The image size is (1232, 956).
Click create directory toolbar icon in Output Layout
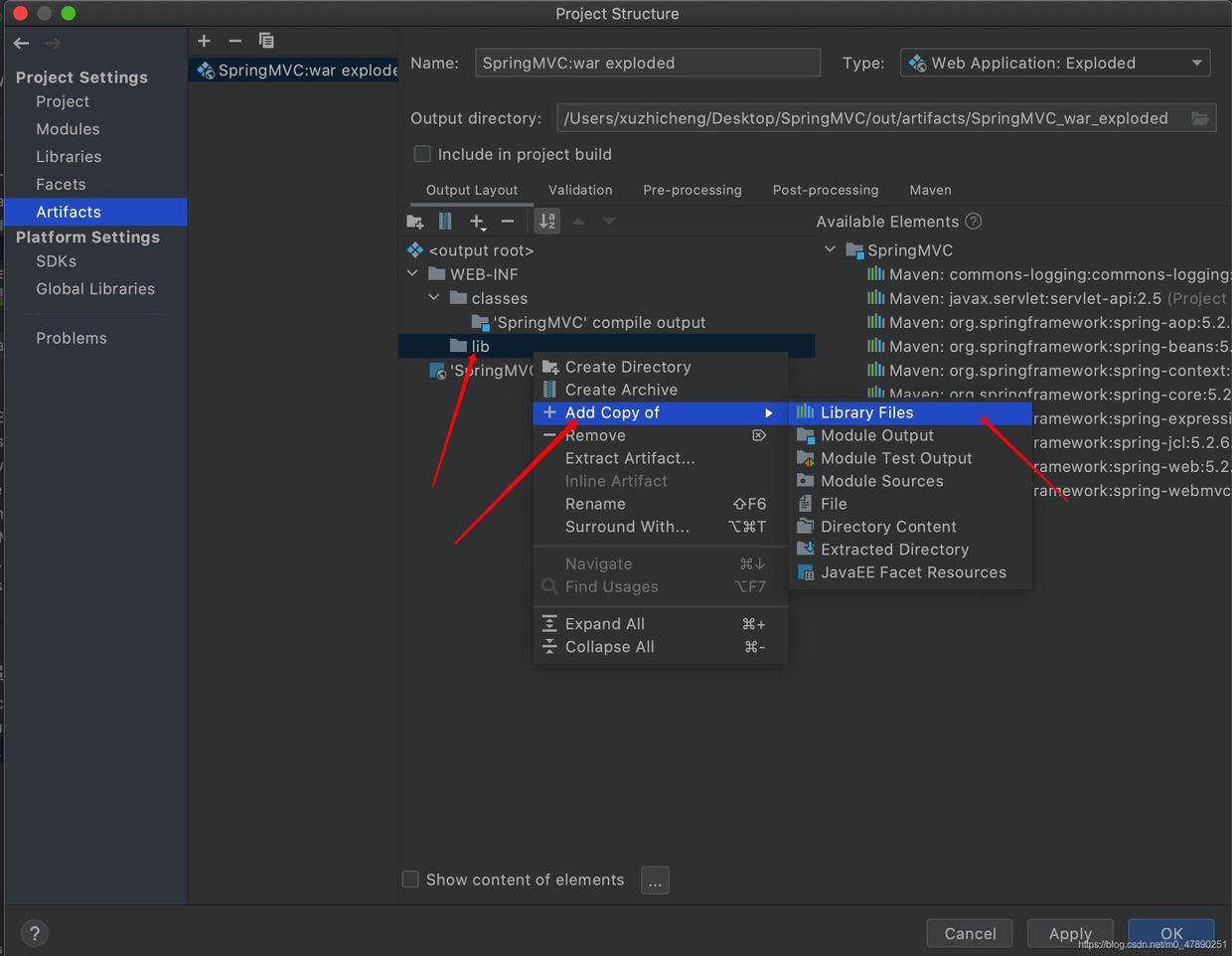(415, 221)
